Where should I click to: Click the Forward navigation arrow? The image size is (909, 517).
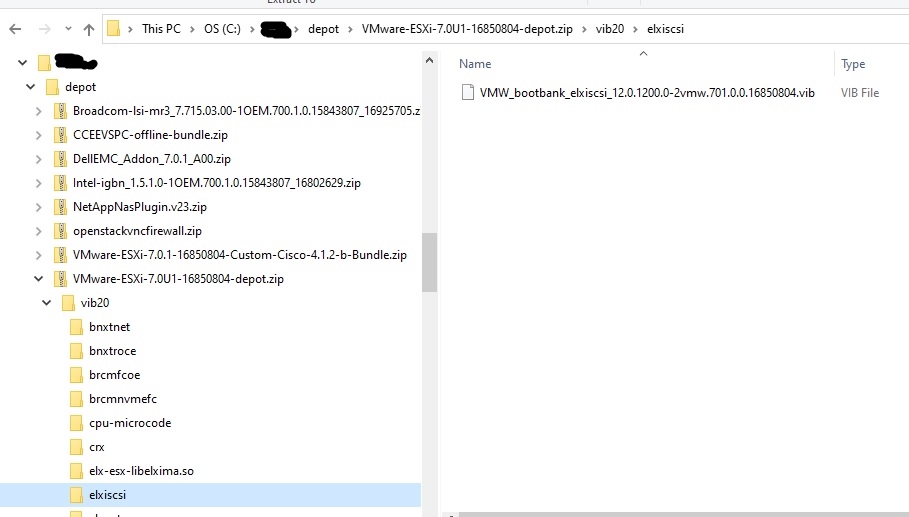[x=45, y=29]
